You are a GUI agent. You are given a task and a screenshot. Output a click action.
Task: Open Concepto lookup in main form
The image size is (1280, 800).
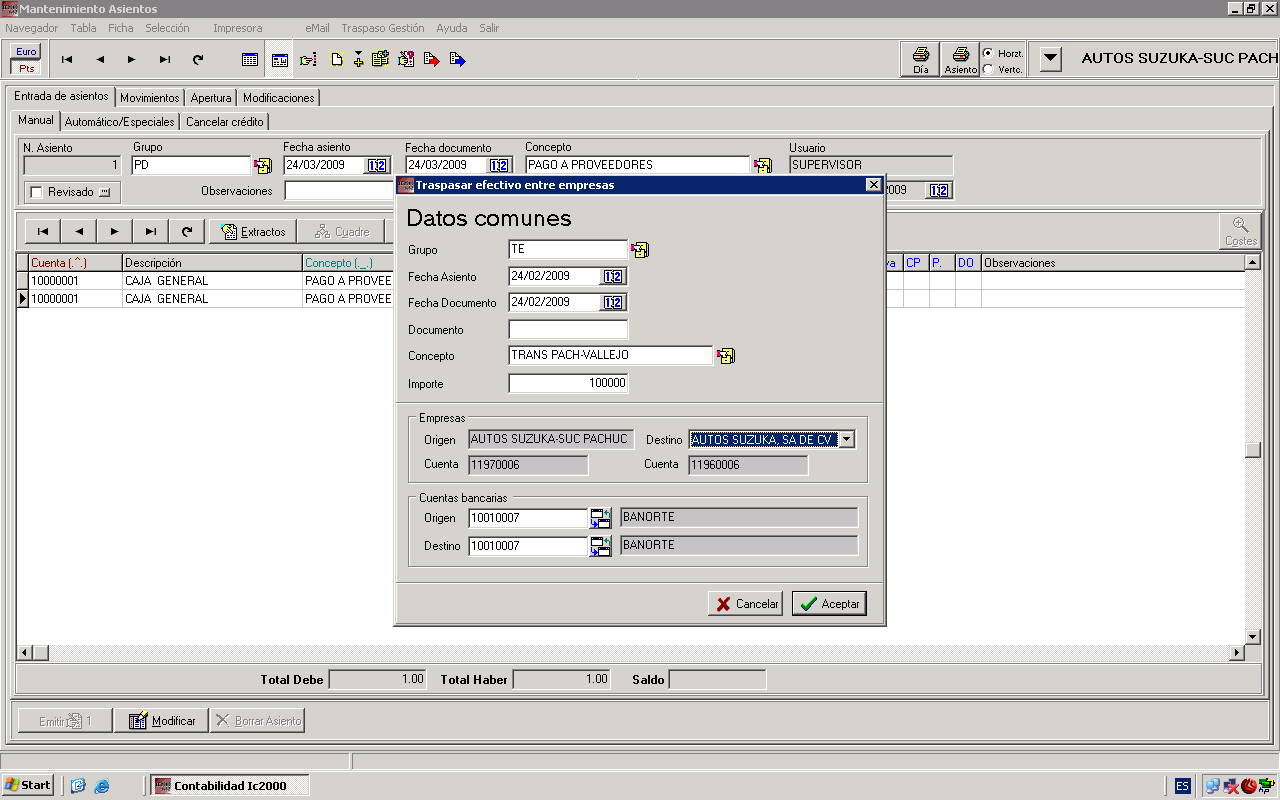point(763,165)
